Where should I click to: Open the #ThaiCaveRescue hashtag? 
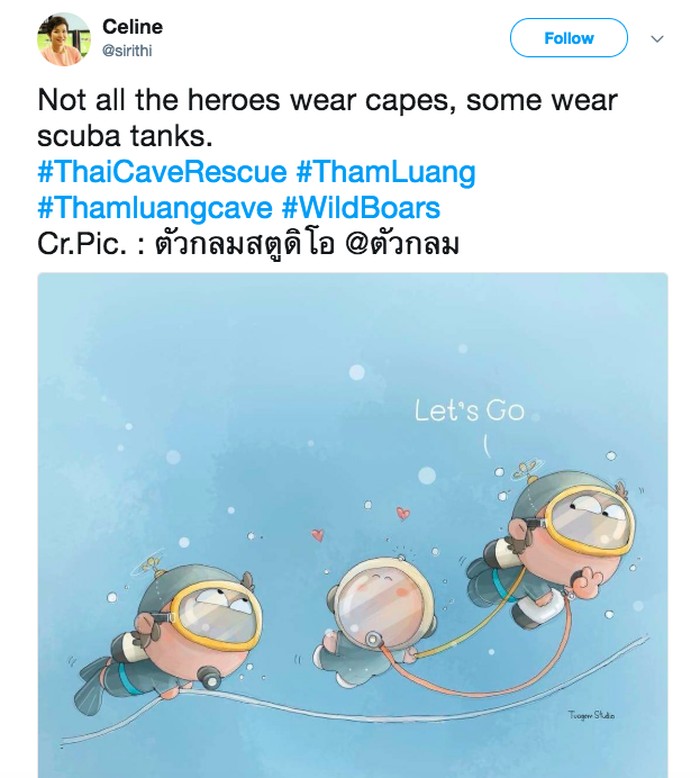[x=162, y=172]
